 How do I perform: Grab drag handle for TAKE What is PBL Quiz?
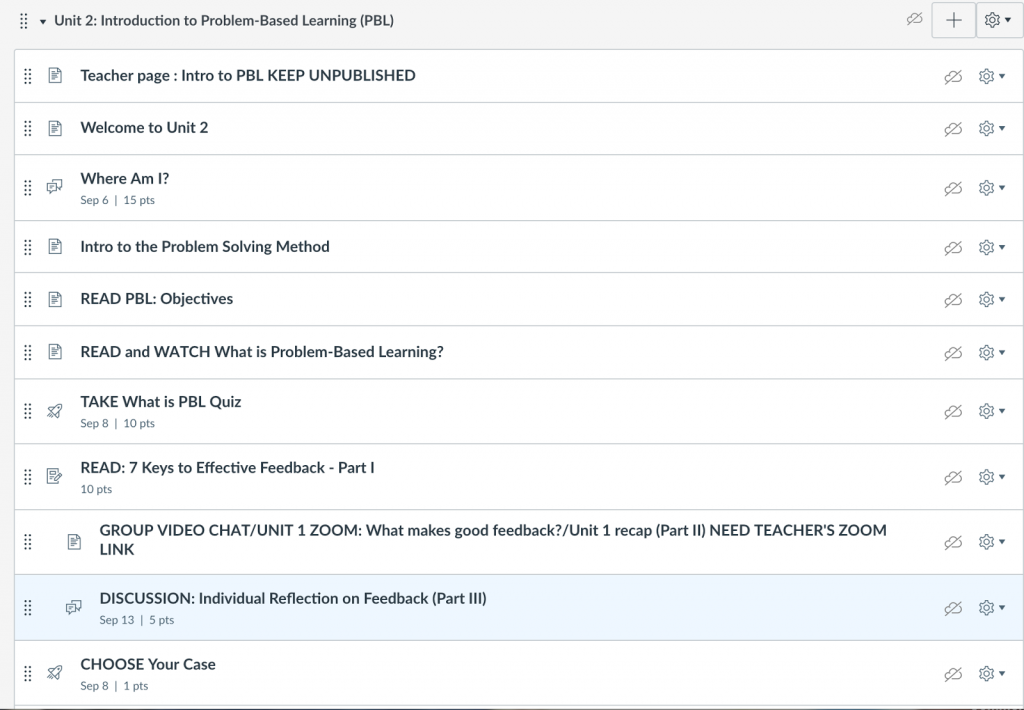(27, 411)
